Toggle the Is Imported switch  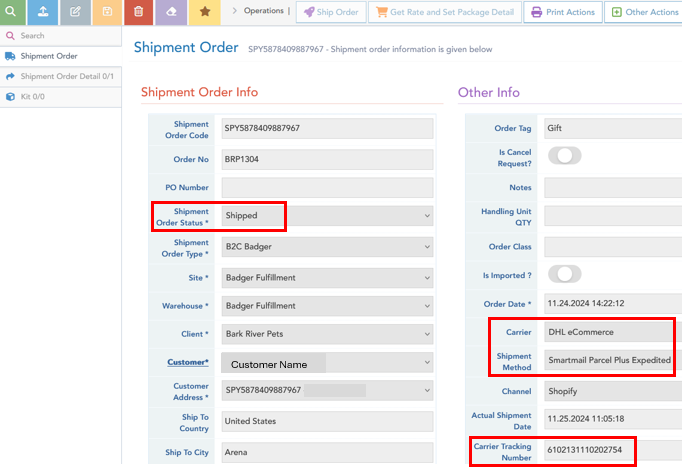point(564,273)
